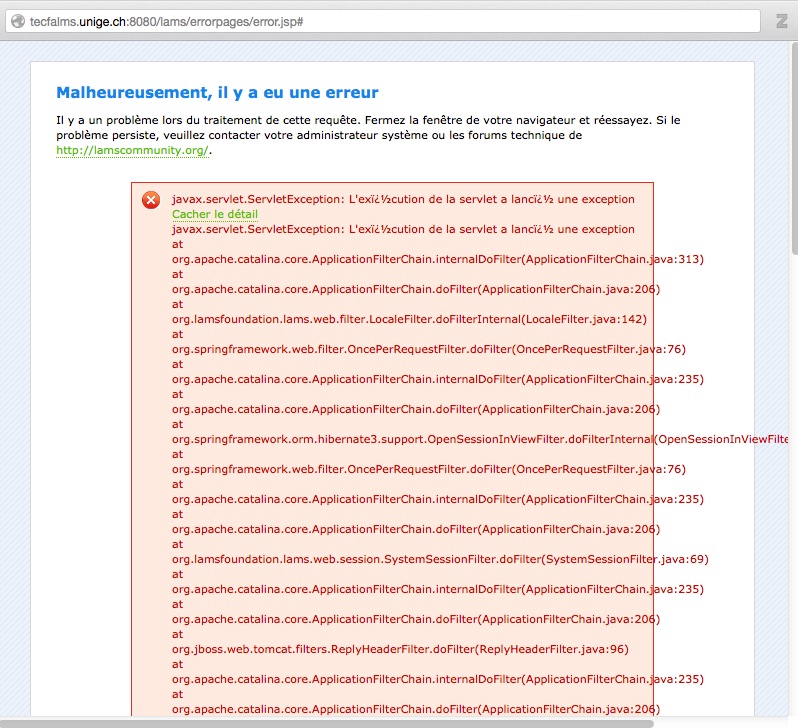Click the horizontal scrollbar track right of thumb
This screenshot has width=798, height=728.
coord(720,723)
